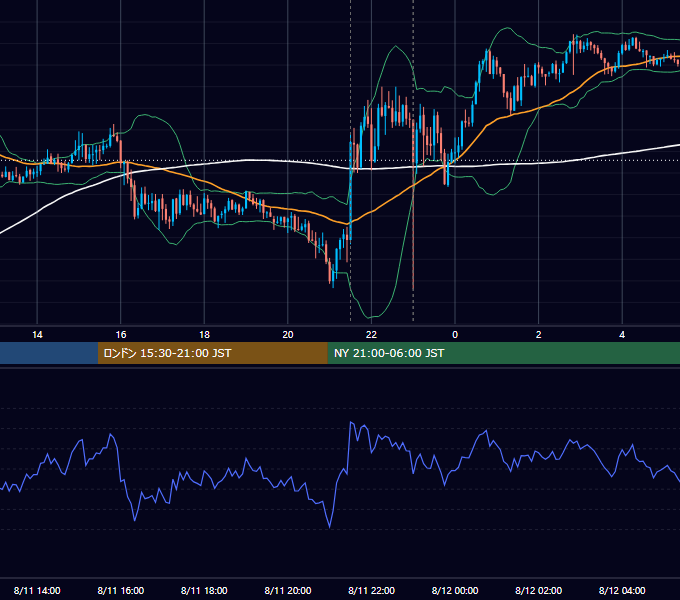The width and height of the screenshot is (680, 600).
Task: Click the 22 hour label on the price chart axis
Action: tap(371, 335)
